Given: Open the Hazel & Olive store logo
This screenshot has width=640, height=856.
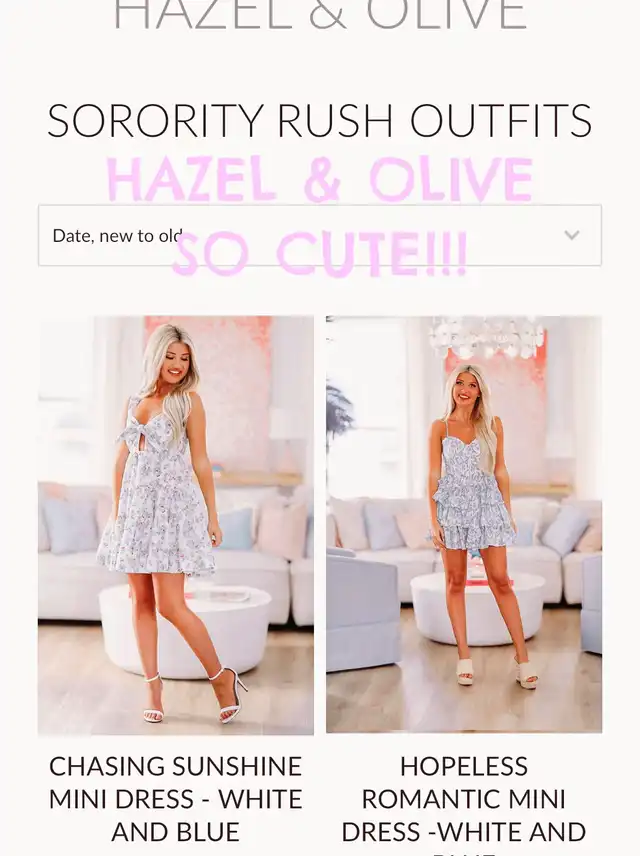Looking at the screenshot, I should 320,15.
